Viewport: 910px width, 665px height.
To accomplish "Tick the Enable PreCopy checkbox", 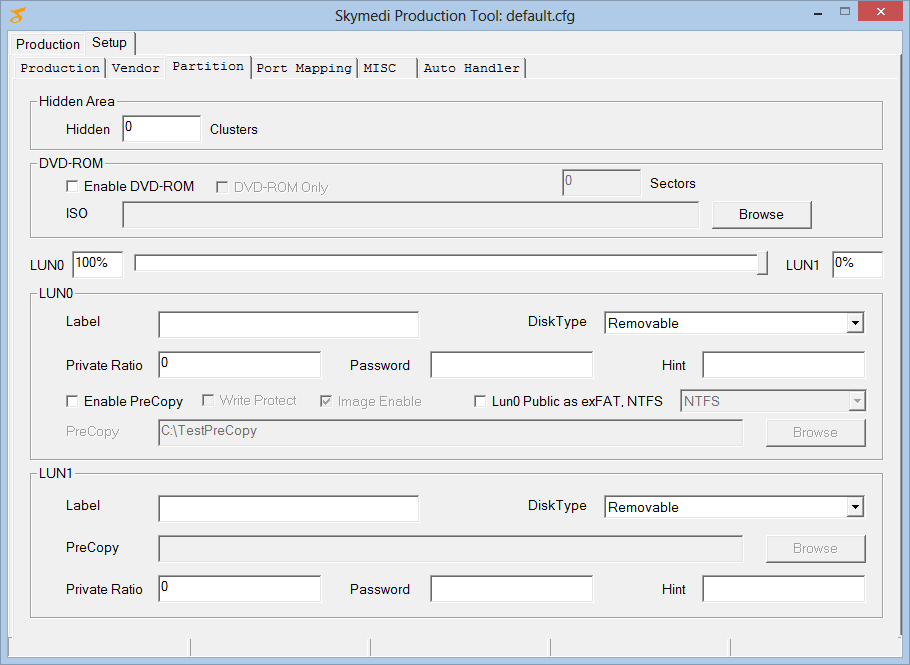I will pyautogui.click(x=72, y=401).
